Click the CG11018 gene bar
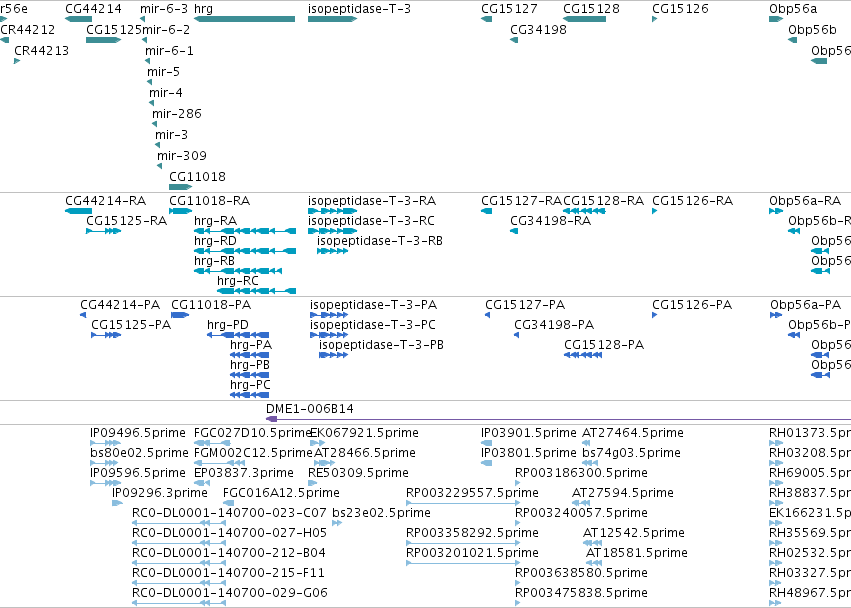The image size is (851, 608). tap(181, 187)
